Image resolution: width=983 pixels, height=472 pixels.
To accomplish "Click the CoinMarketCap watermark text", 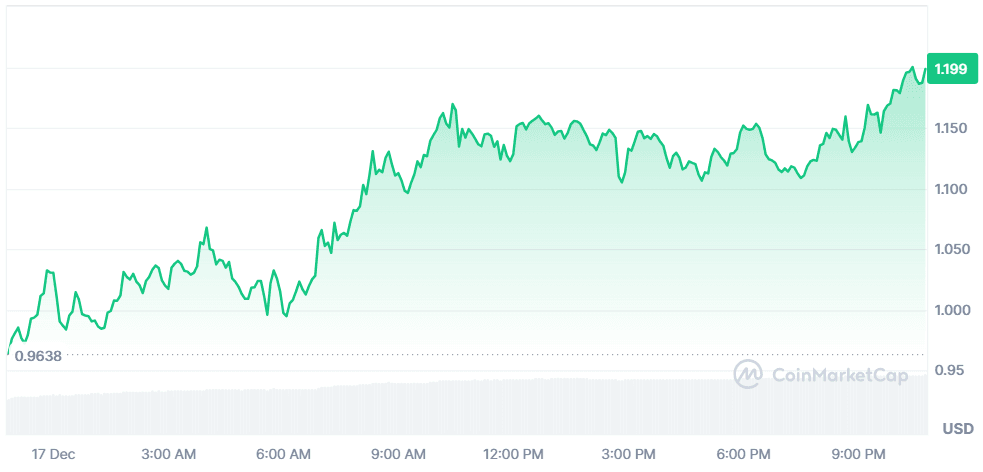I will coord(840,376).
